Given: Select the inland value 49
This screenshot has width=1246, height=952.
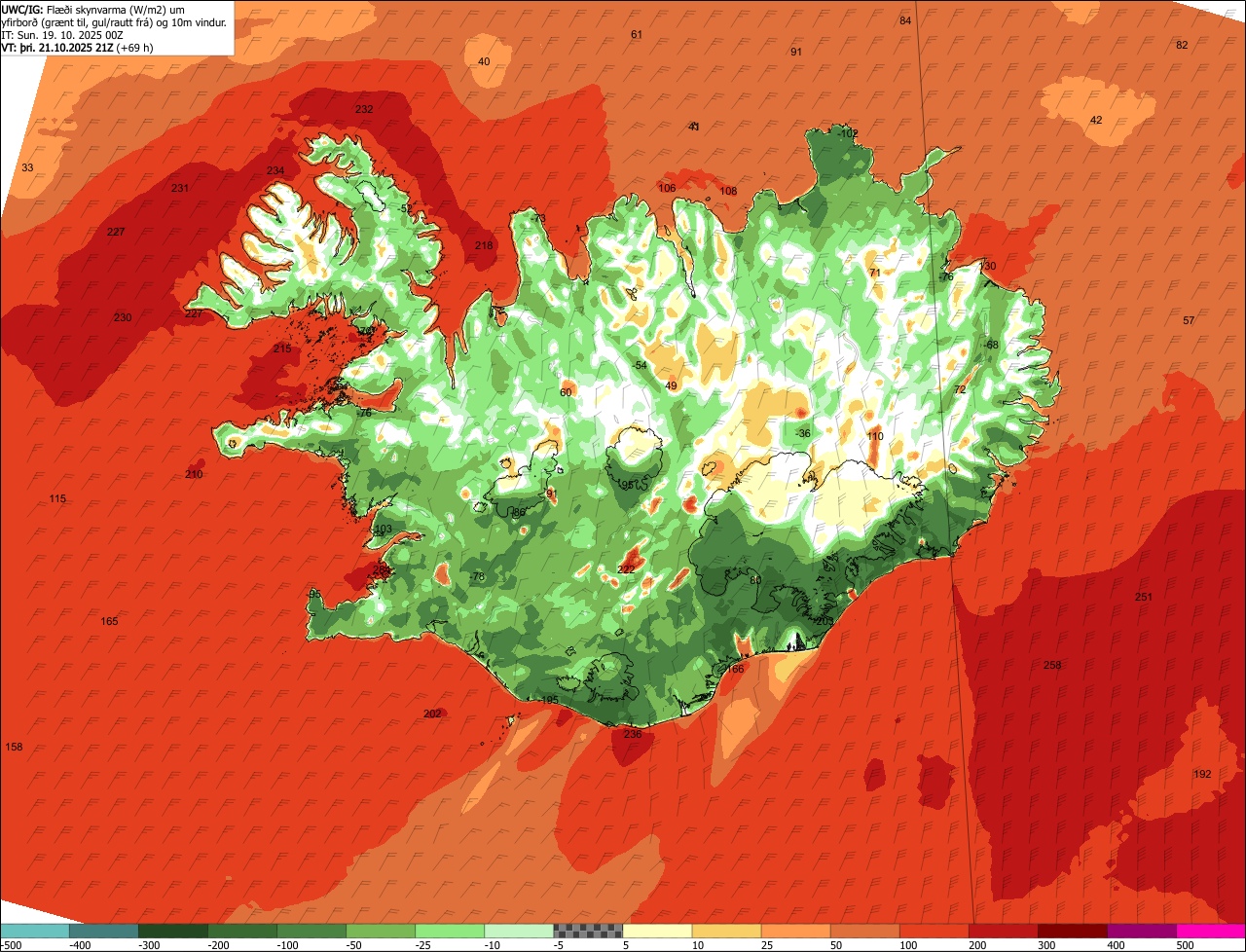Looking at the screenshot, I should pyautogui.click(x=671, y=386).
